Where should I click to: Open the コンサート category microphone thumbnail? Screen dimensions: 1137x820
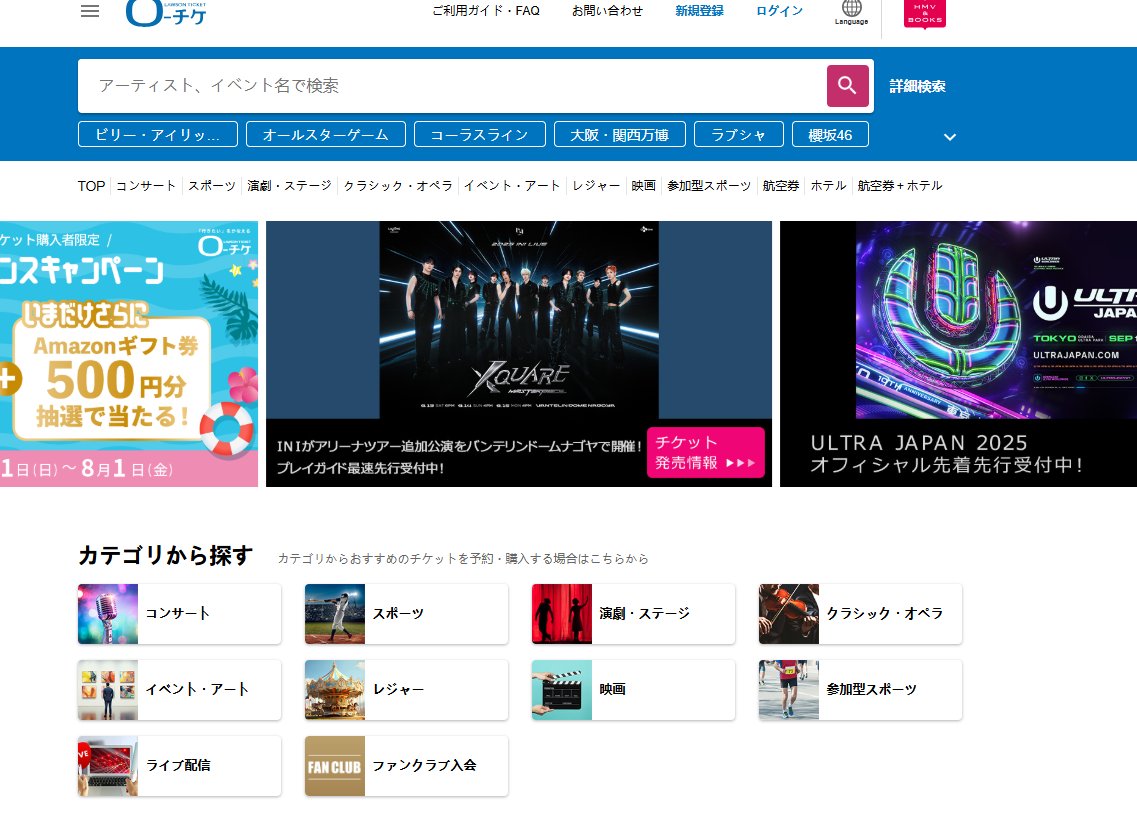click(x=108, y=614)
